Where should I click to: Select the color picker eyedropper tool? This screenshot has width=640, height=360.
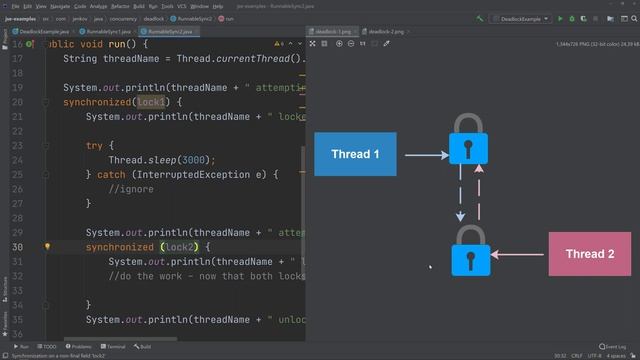point(386,44)
